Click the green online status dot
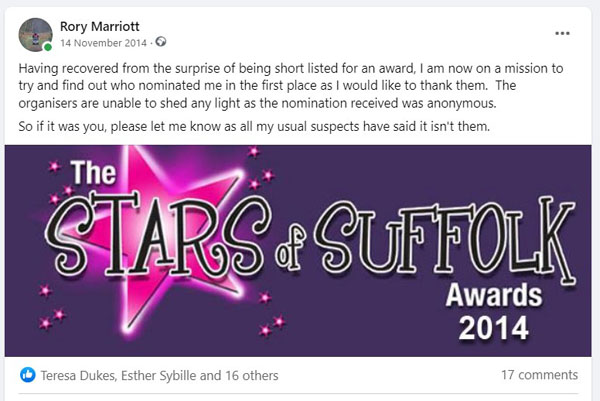Screen dimensions: 600x401 tap(48, 47)
